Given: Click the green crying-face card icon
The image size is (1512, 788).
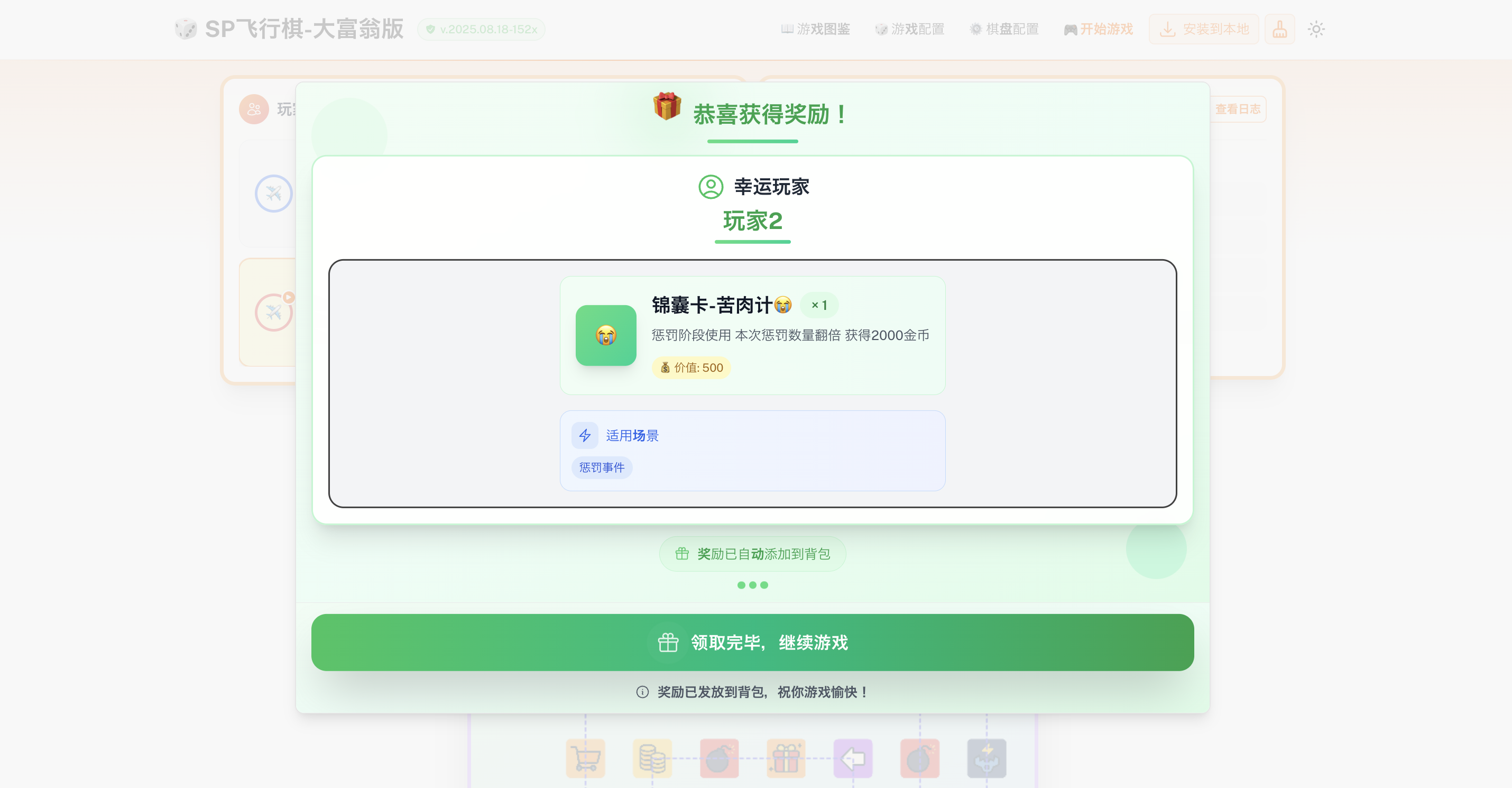Looking at the screenshot, I should 606,335.
